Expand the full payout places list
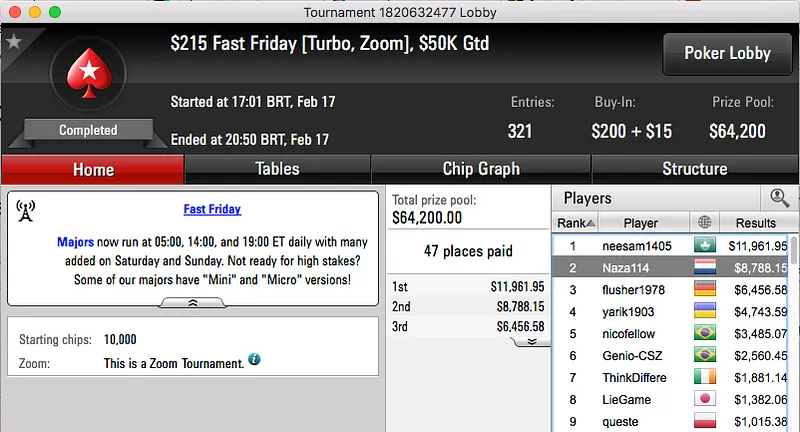The height and width of the screenshot is (432, 800). point(532,341)
